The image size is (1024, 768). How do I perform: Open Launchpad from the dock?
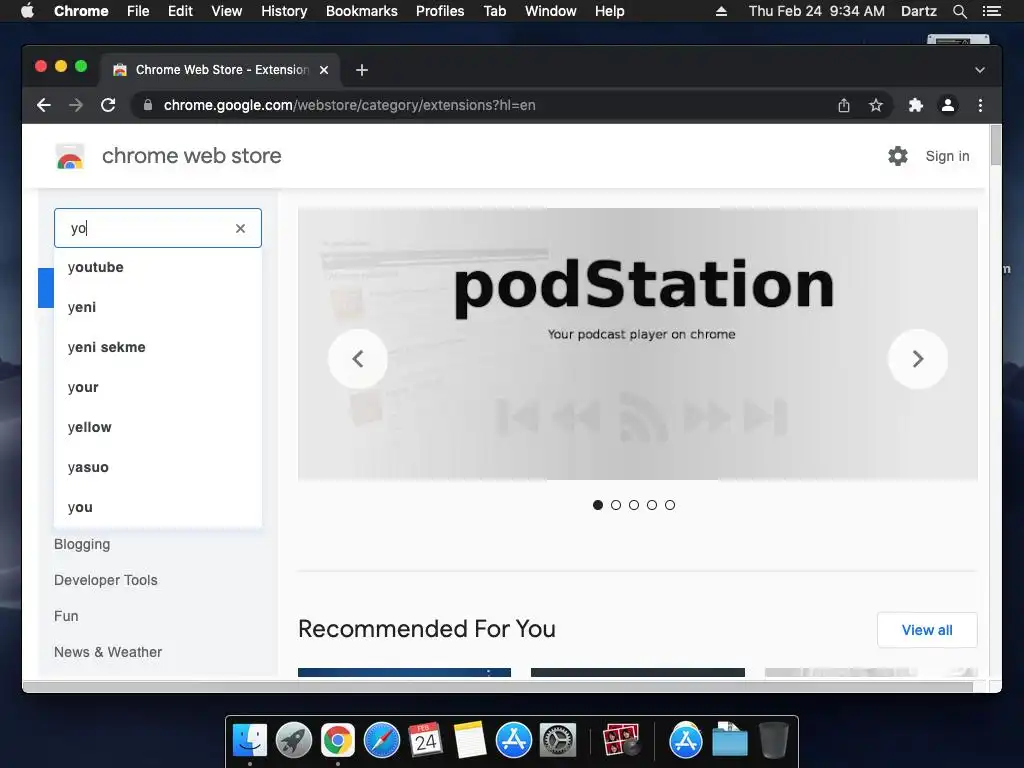tap(294, 741)
